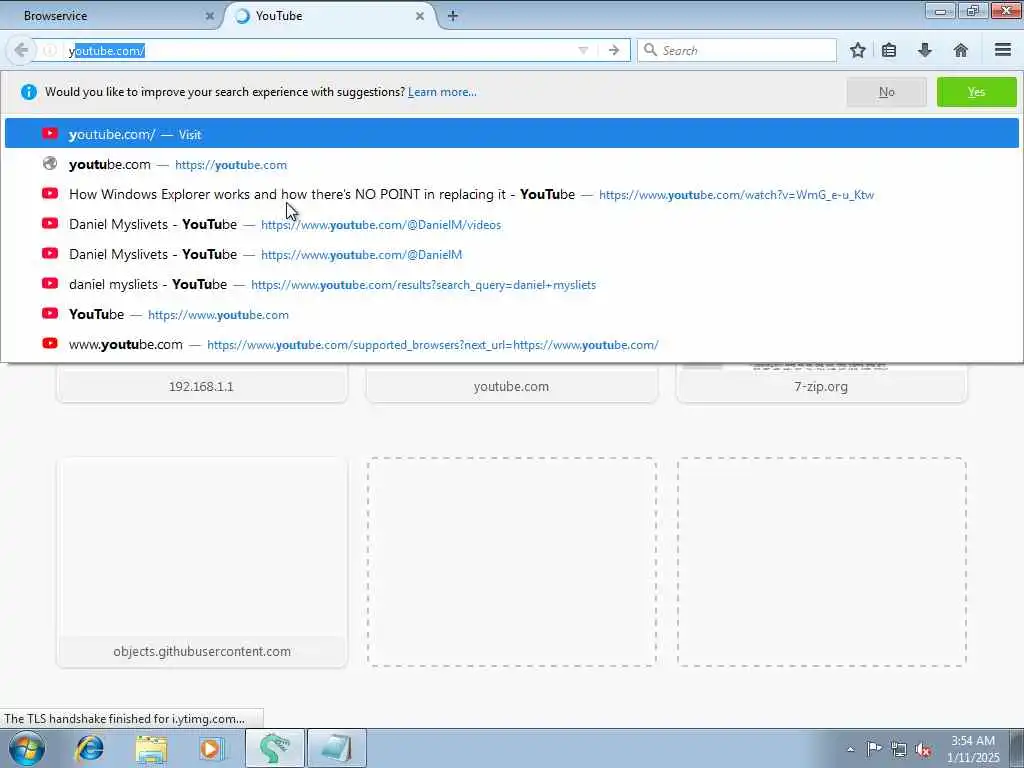Open the objects.githubusercontent.com tile
Viewport: 1024px width, 768px height.
pos(202,562)
